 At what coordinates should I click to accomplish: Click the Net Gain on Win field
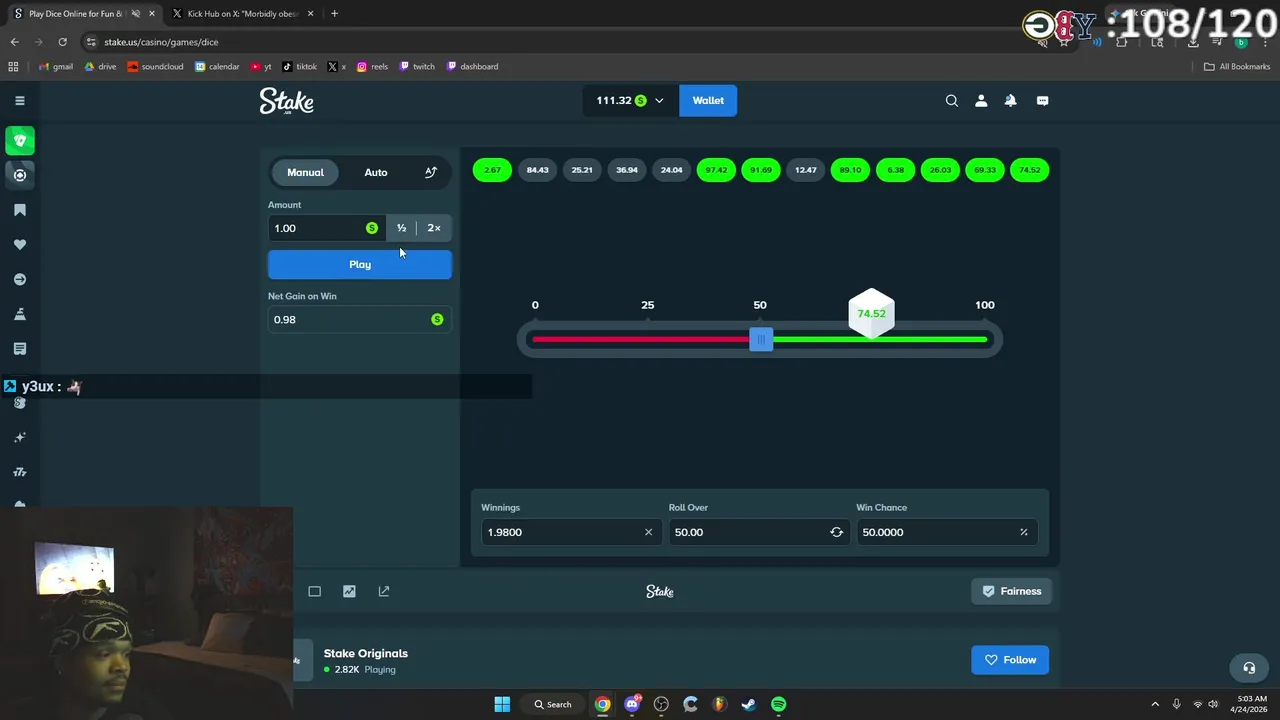coord(360,319)
